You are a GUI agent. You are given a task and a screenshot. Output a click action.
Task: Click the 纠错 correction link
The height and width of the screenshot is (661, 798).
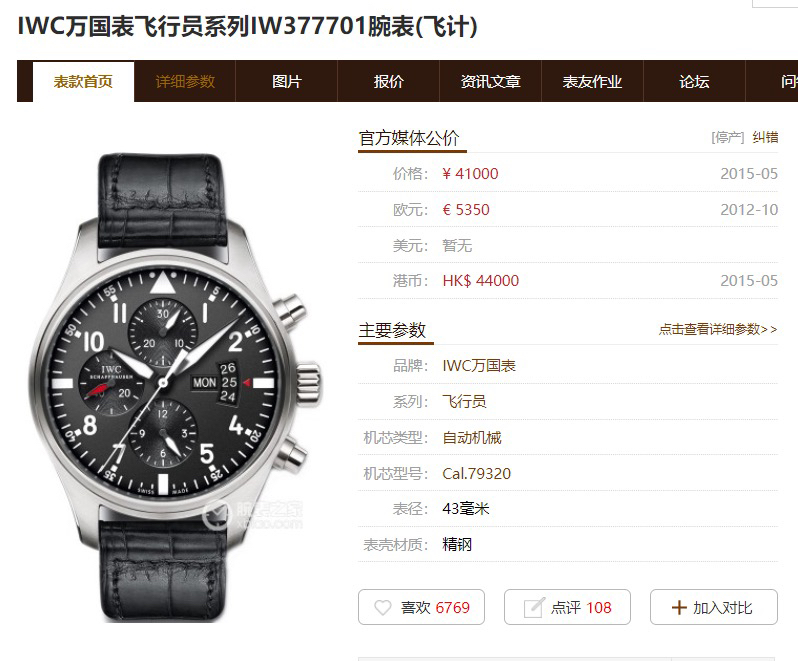pos(765,137)
